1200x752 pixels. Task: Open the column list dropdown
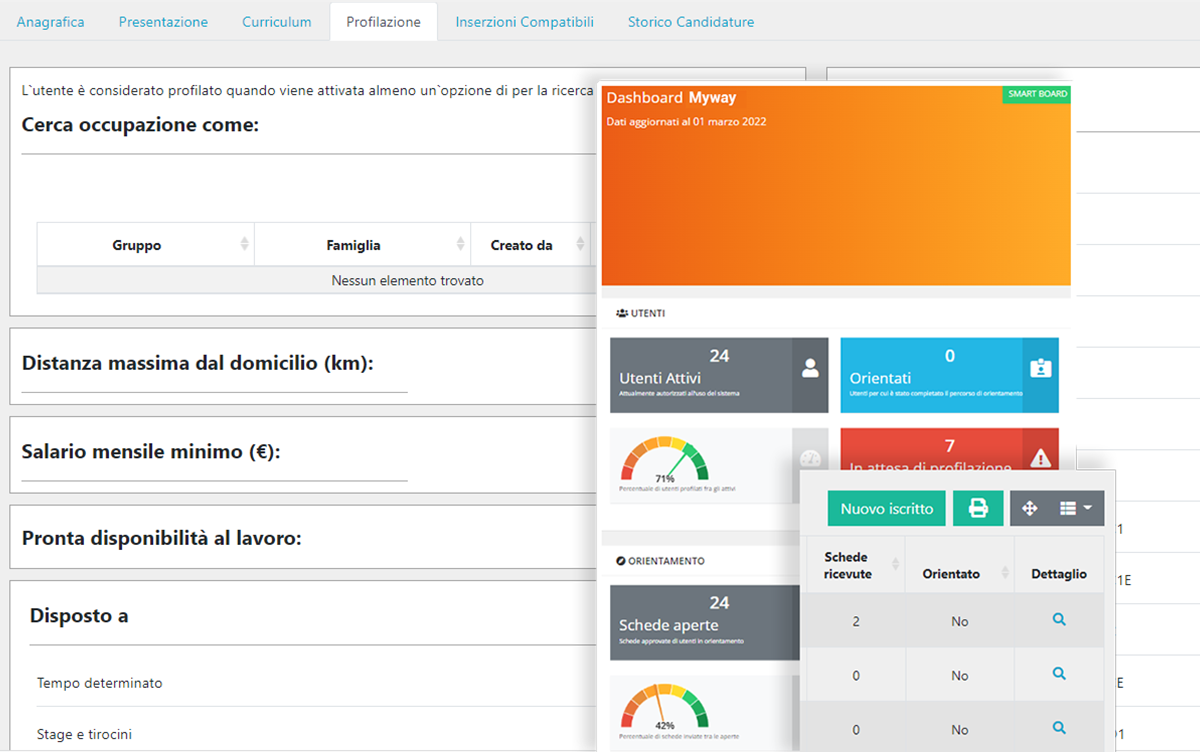pyautogui.click(x=1075, y=508)
